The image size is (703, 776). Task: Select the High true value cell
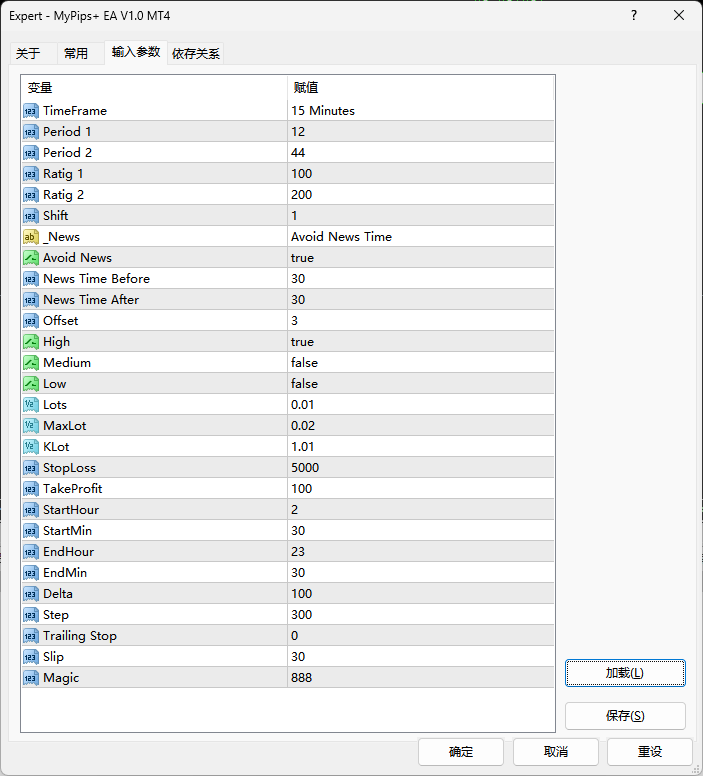click(420, 342)
